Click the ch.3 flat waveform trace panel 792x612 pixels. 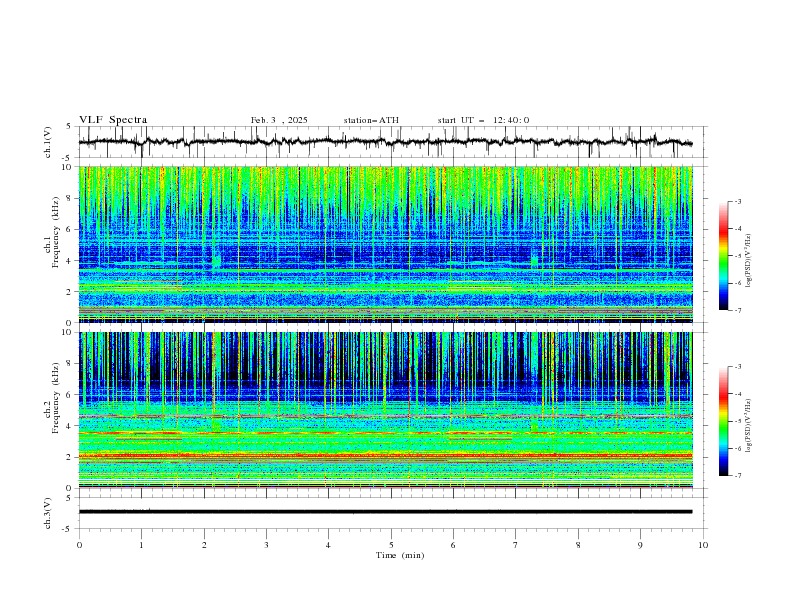tap(393, 513)
